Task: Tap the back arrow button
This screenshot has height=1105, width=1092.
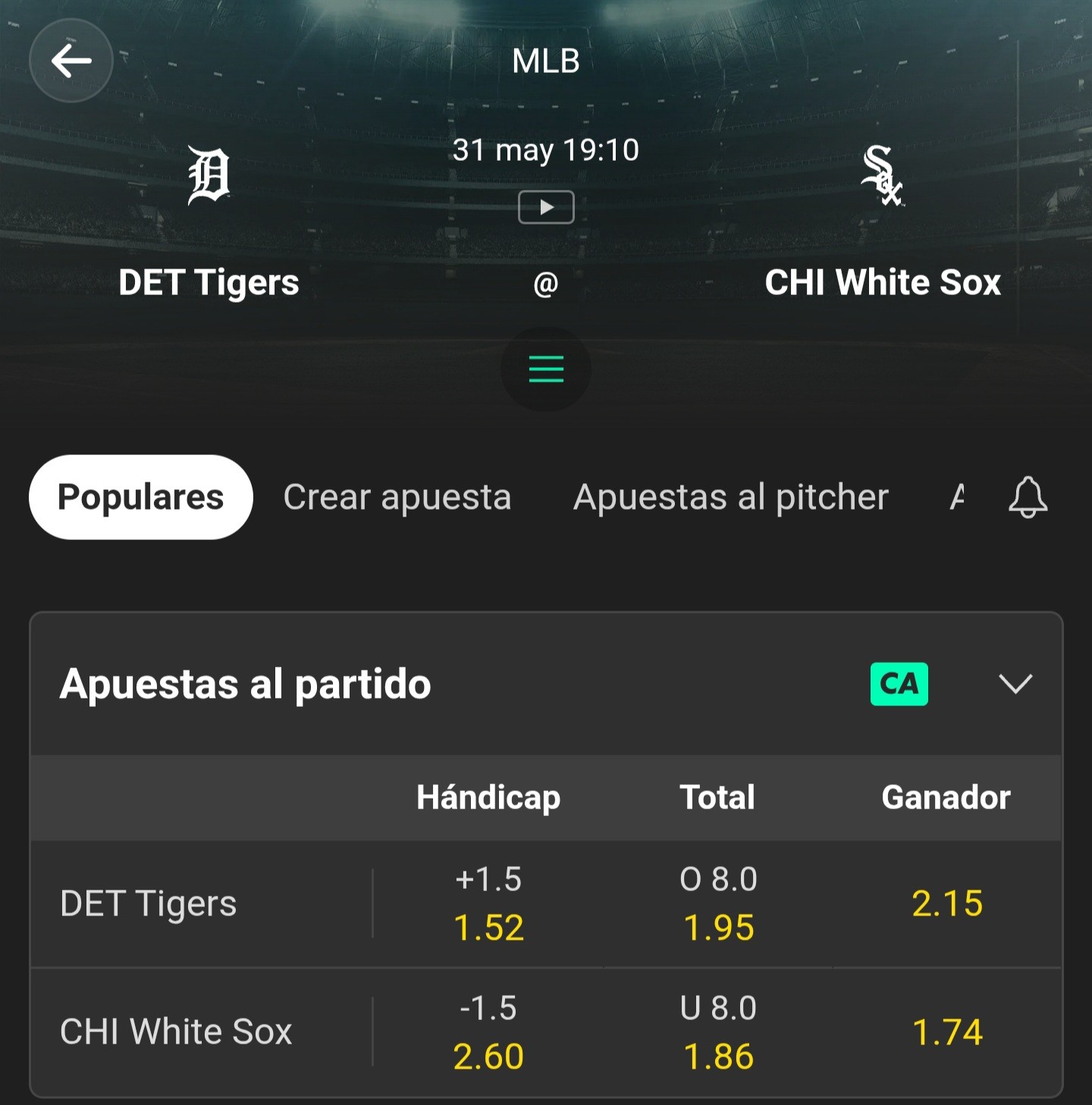Action: pos(71,61)
